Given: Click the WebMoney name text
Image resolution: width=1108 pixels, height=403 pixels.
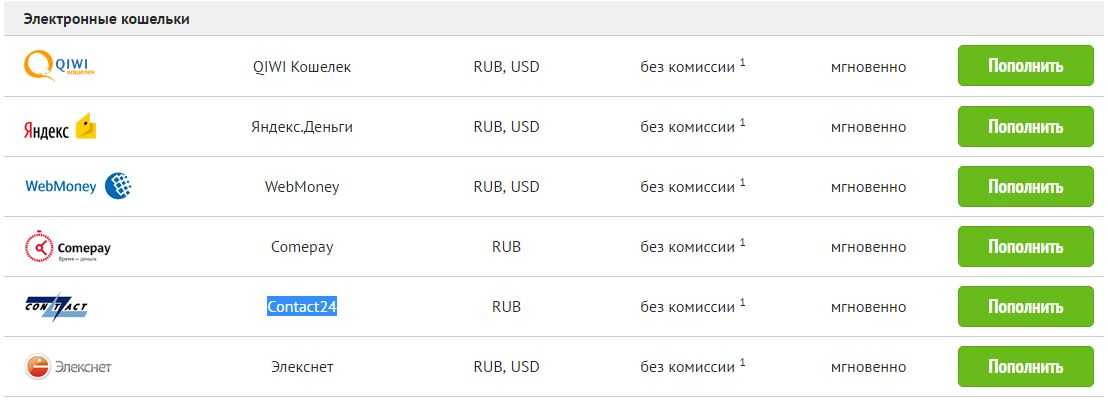Looking at the screenshot, I should click(x=302, y=187).
